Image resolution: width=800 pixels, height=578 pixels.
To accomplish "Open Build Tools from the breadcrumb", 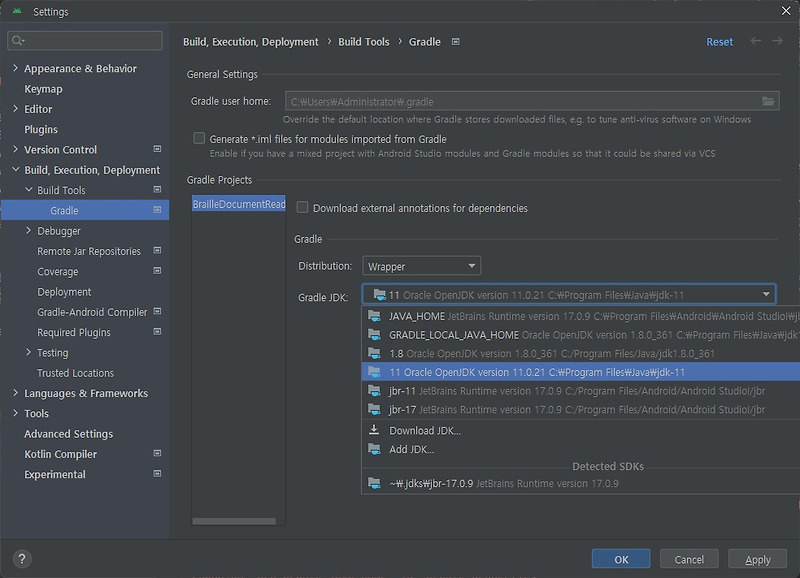I will (x=362, y=41).
